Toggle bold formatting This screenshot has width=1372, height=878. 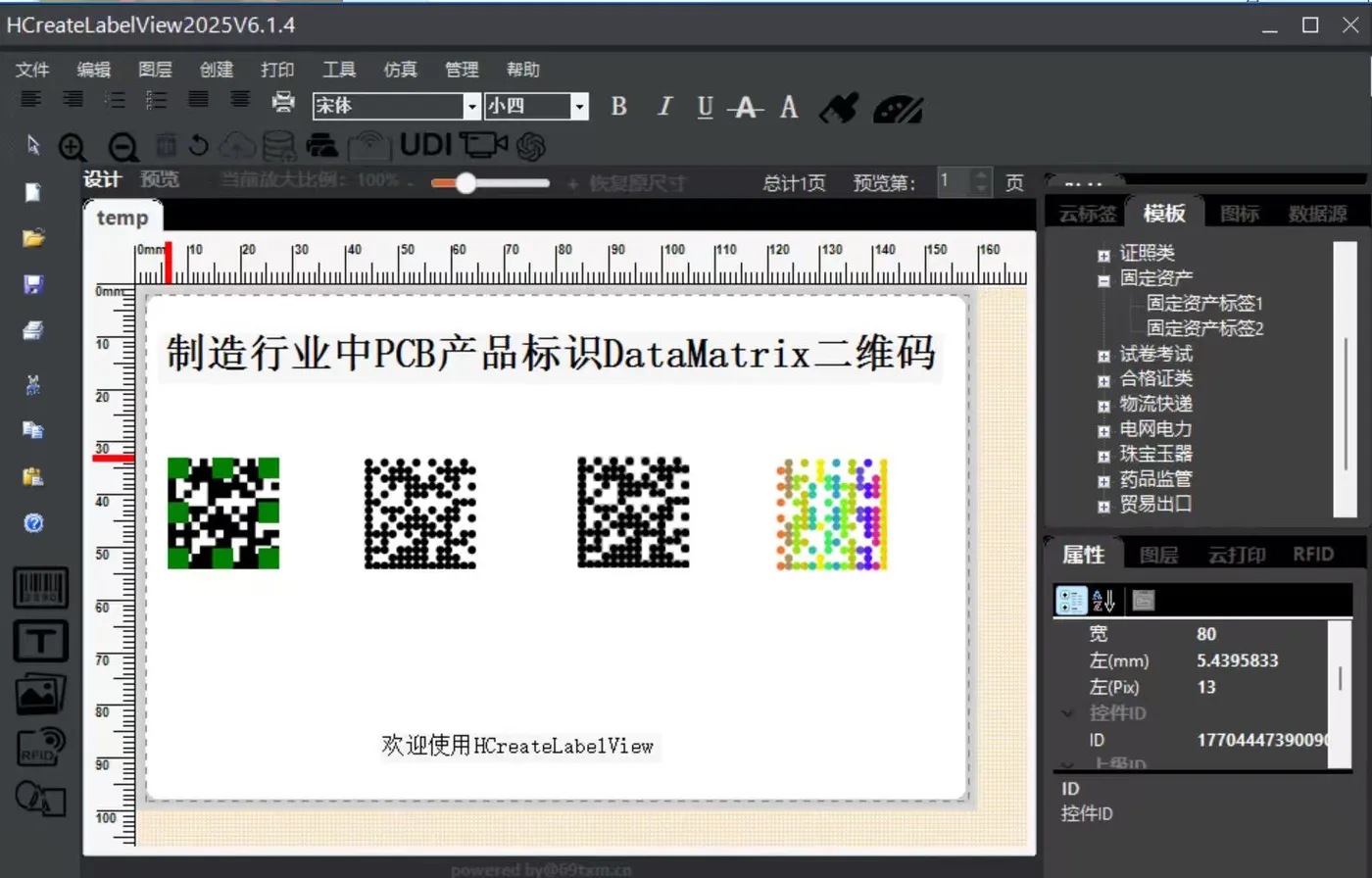pyautogui.click(x=618, y=107)
